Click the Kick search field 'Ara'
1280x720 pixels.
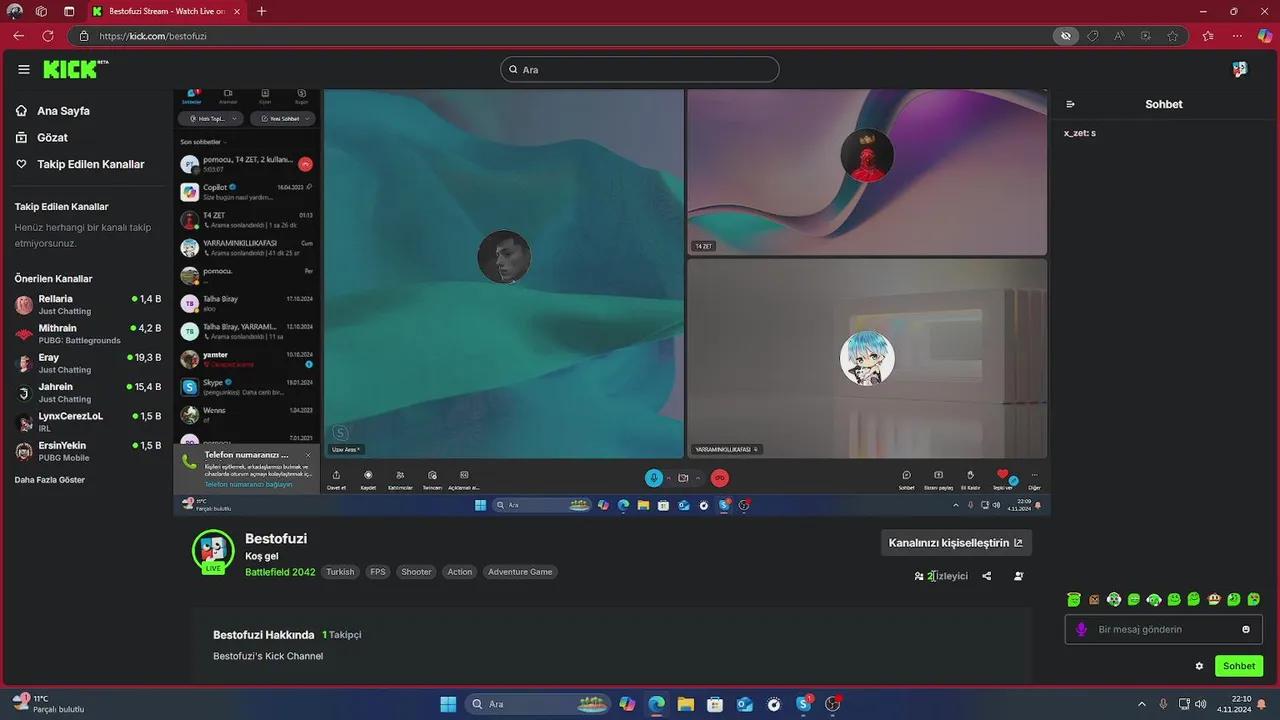click(640, 69)
